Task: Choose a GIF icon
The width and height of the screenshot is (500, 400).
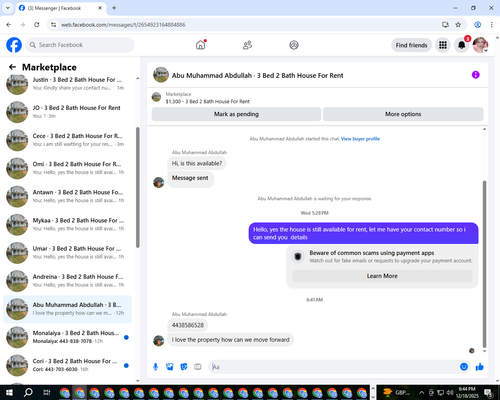Action: pos(198,367)
